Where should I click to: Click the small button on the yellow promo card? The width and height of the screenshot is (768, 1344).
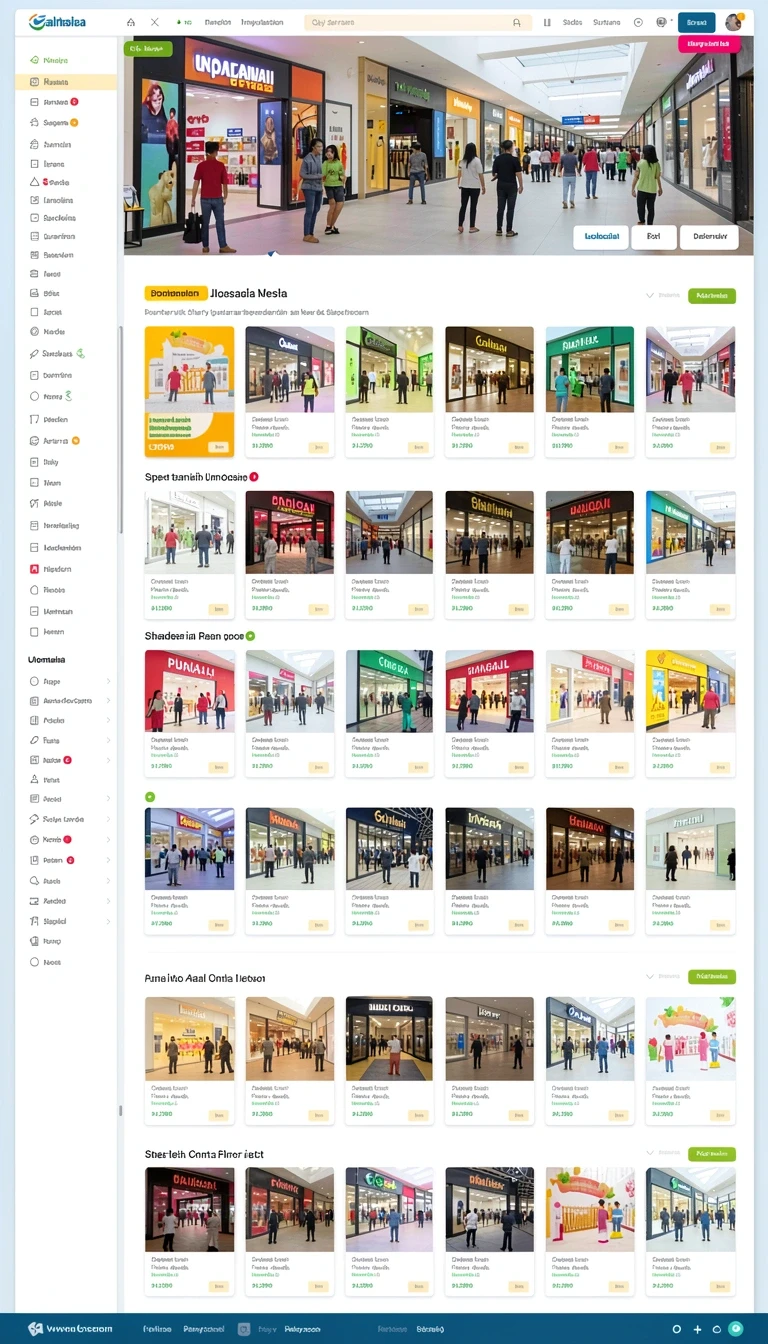[x=218, y=447]
